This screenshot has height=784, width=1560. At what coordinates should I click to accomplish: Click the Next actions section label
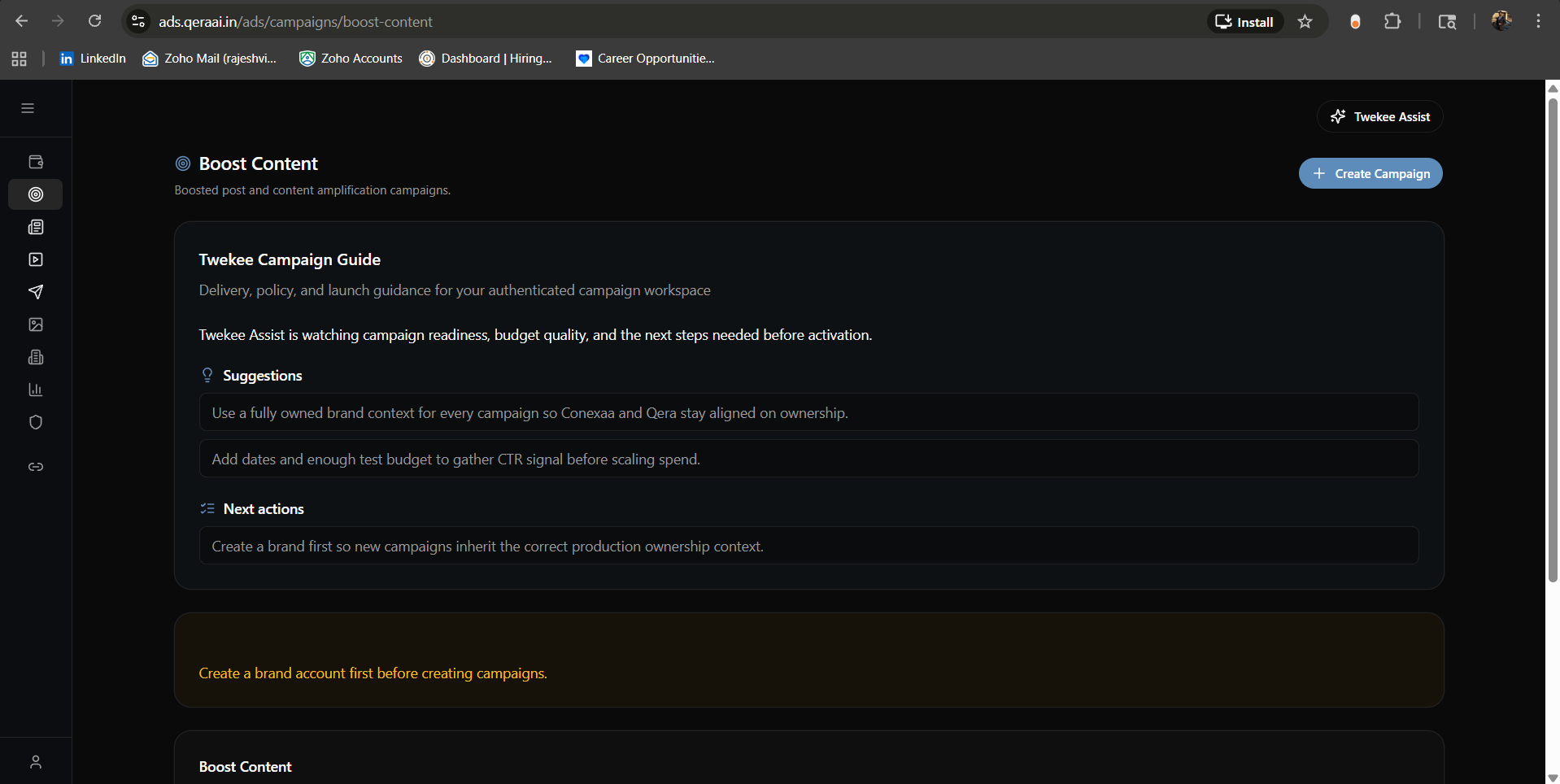coord(264,509)
